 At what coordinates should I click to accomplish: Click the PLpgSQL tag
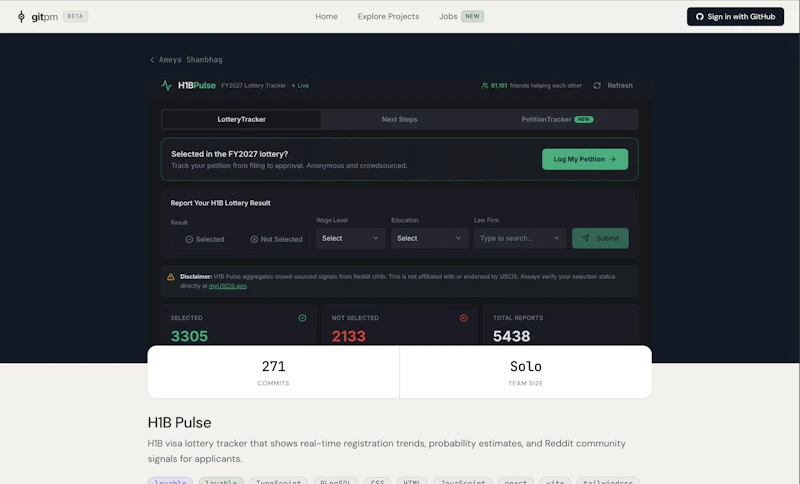click(336, 481)
